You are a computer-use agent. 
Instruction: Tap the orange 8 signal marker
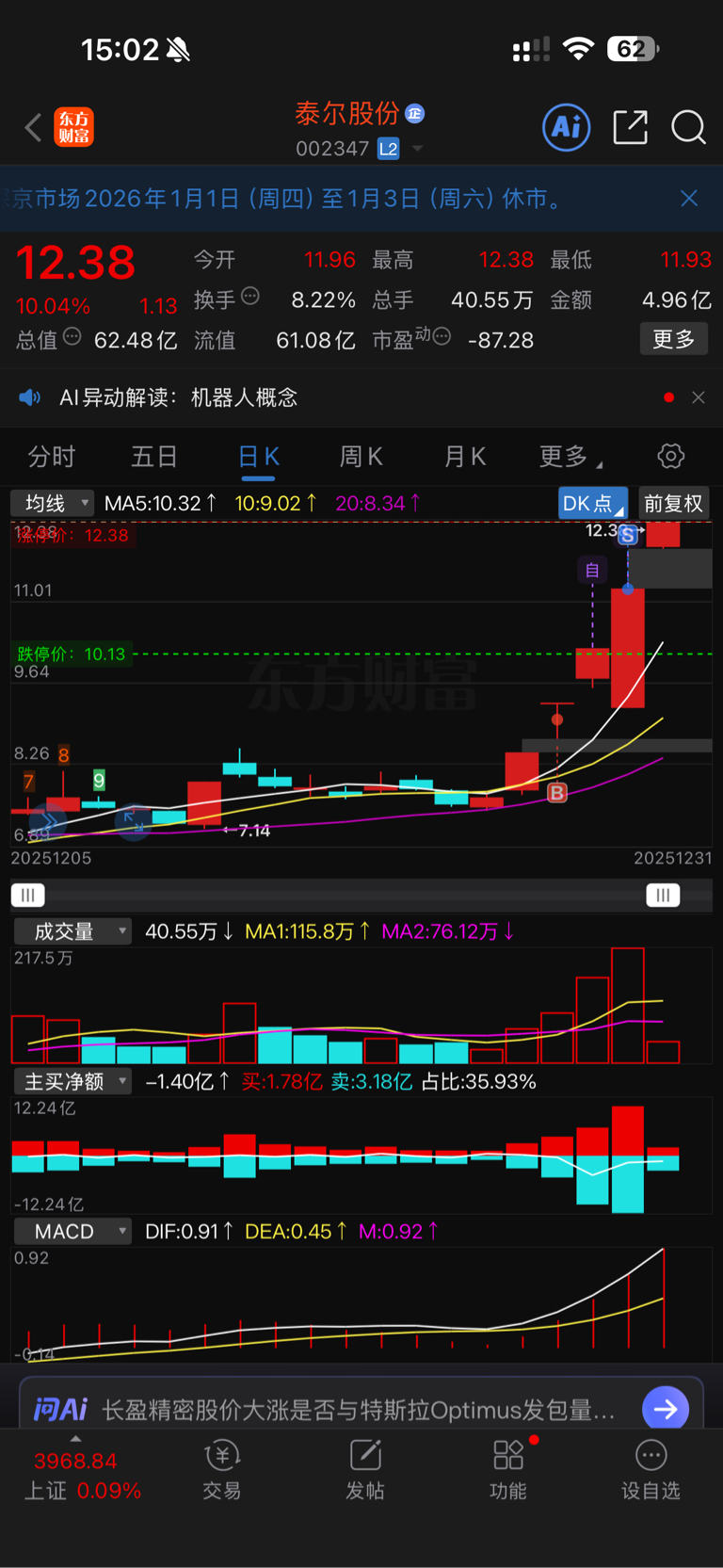coord(64,754)
